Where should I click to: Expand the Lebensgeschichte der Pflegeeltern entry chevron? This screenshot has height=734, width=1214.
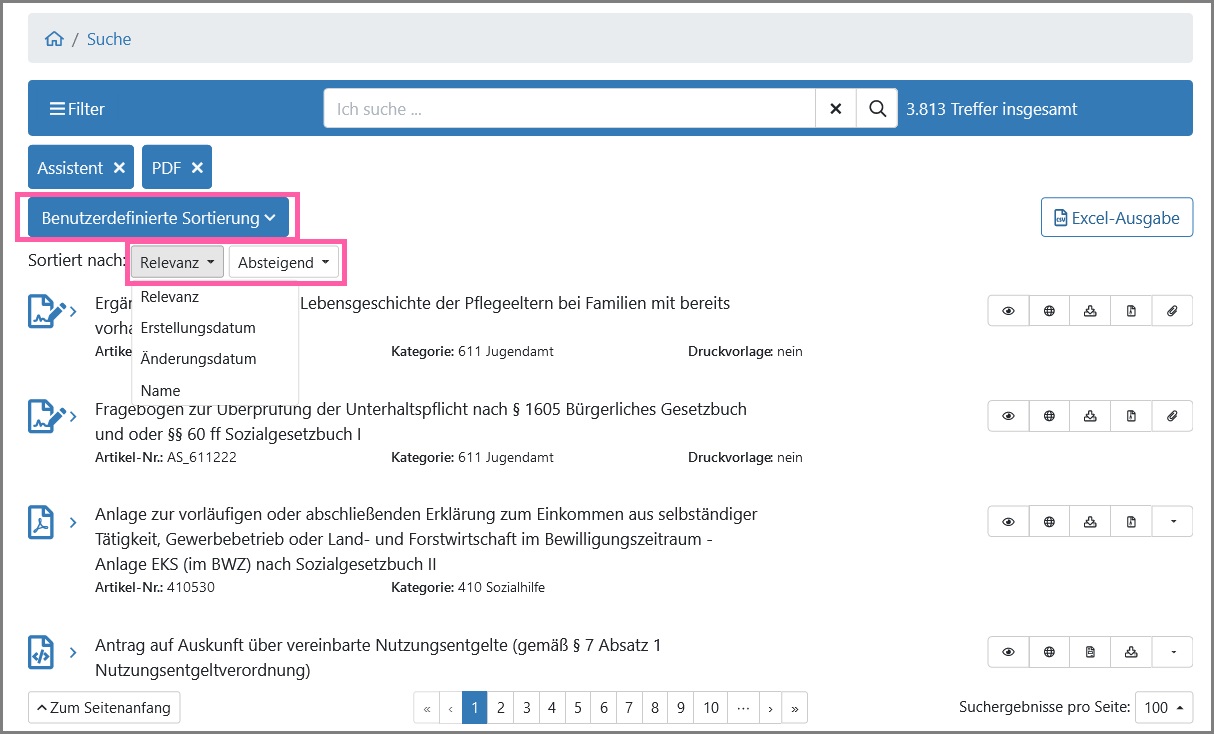coord(73,312)
